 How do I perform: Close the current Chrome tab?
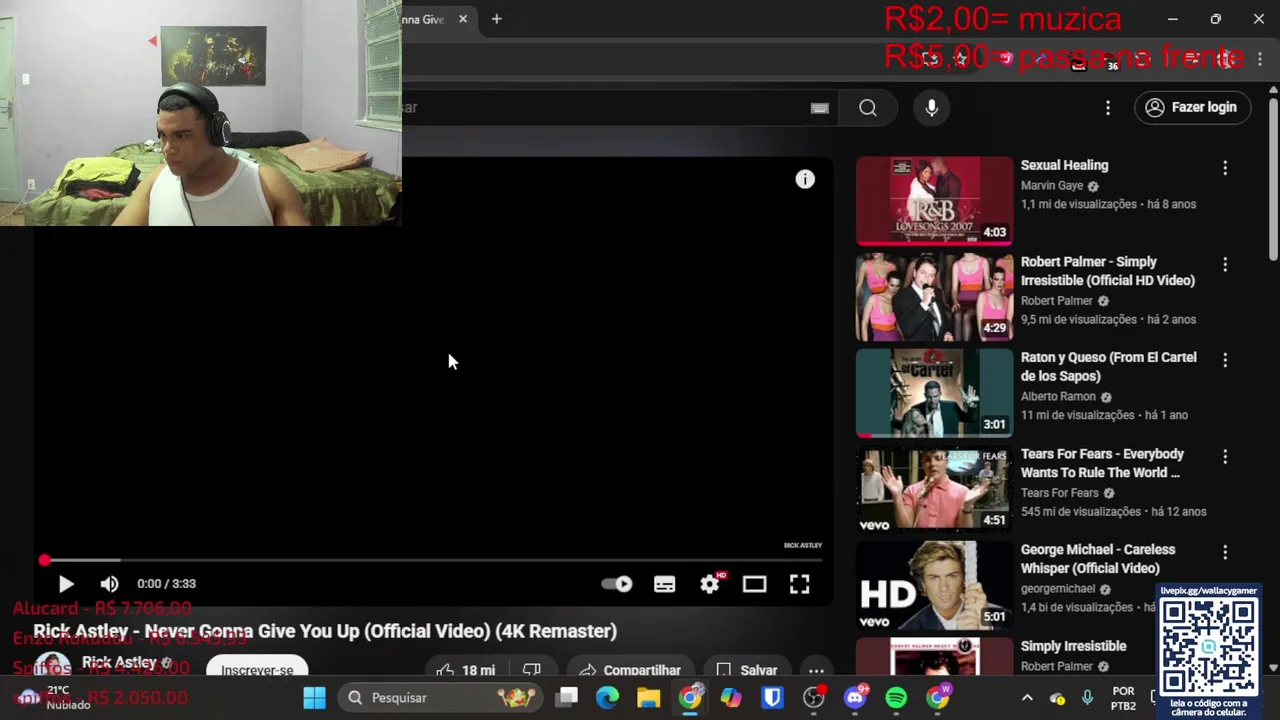click(463, 19)
